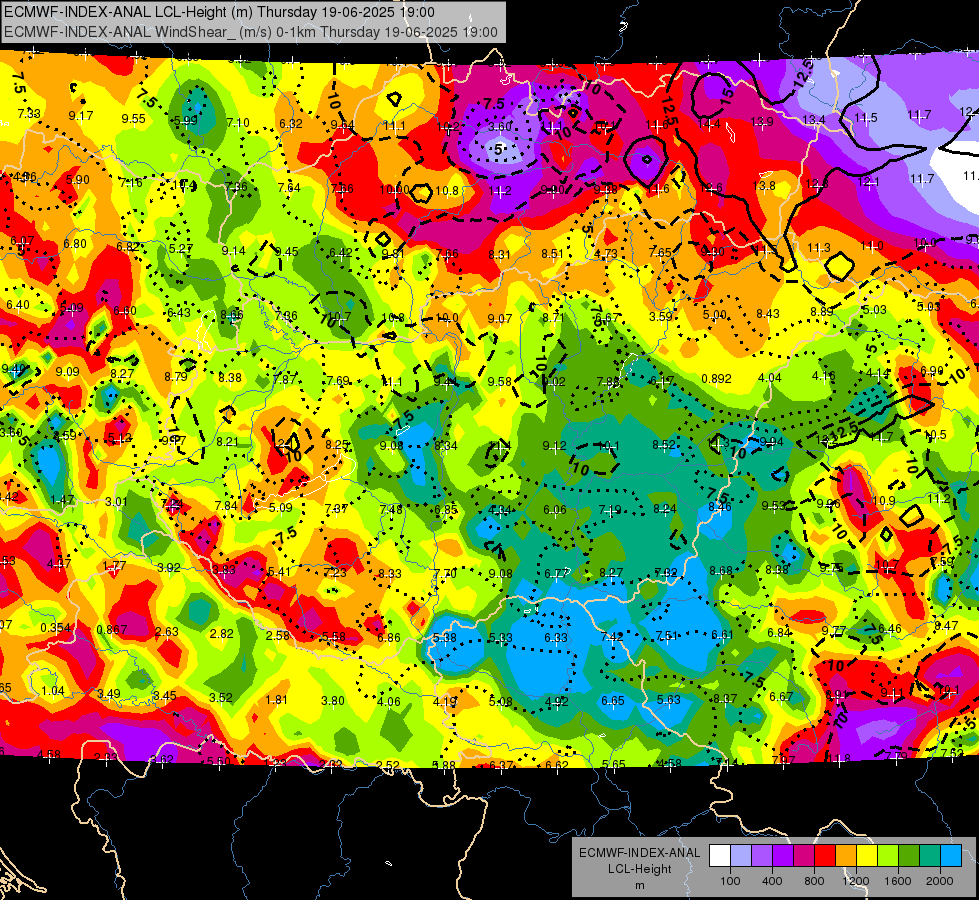
Task: Click the 4.06 grid point value
Action: pyautogui.click(x=388, y=701)
